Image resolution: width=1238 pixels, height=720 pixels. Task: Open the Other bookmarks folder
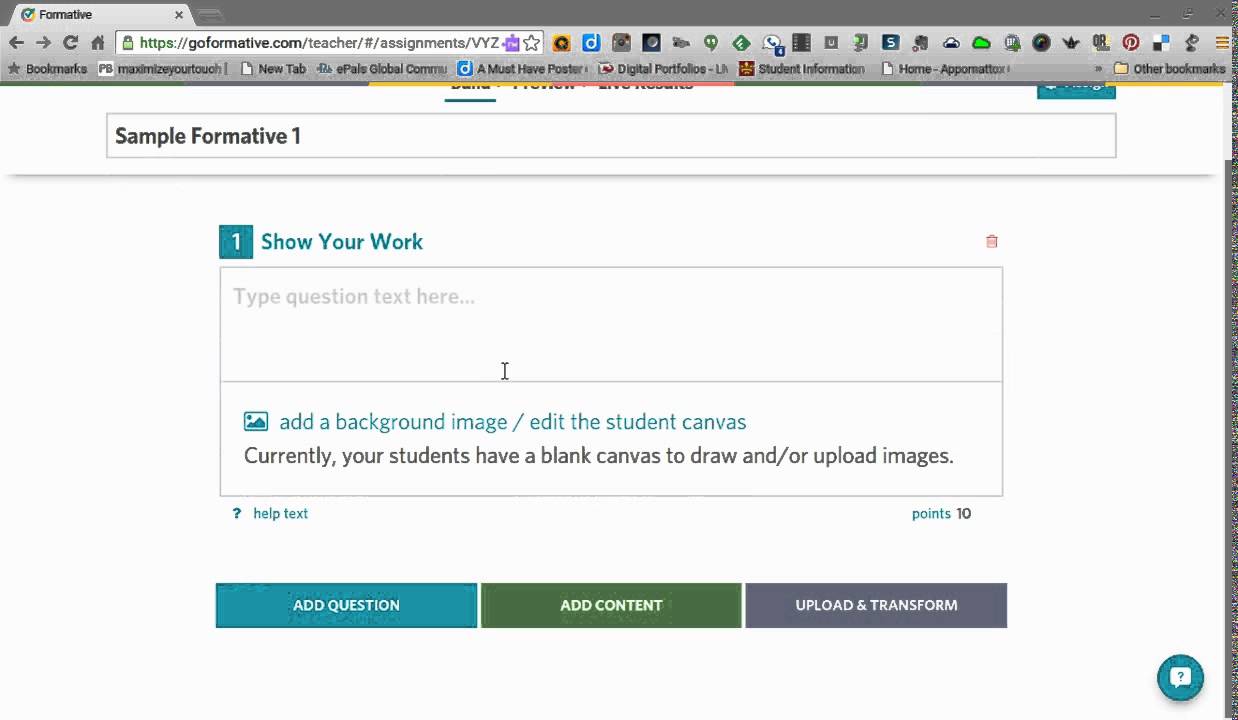click(x=1169, y=69)
